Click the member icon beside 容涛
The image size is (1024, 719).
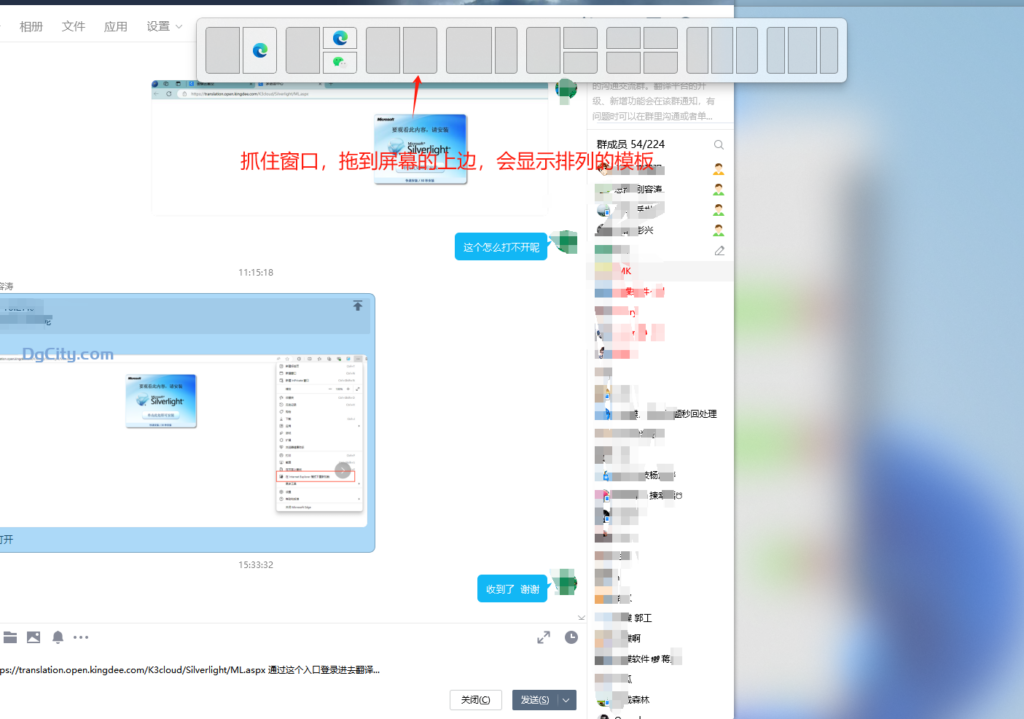click(718, 189)
